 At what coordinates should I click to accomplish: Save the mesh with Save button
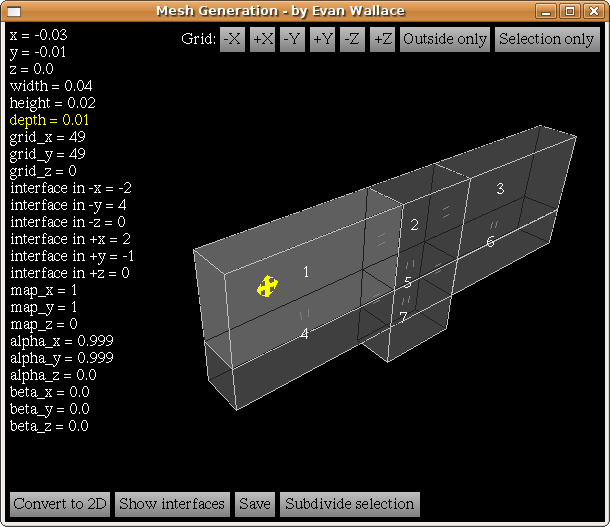pyautogui.click(x=255, y=504)
